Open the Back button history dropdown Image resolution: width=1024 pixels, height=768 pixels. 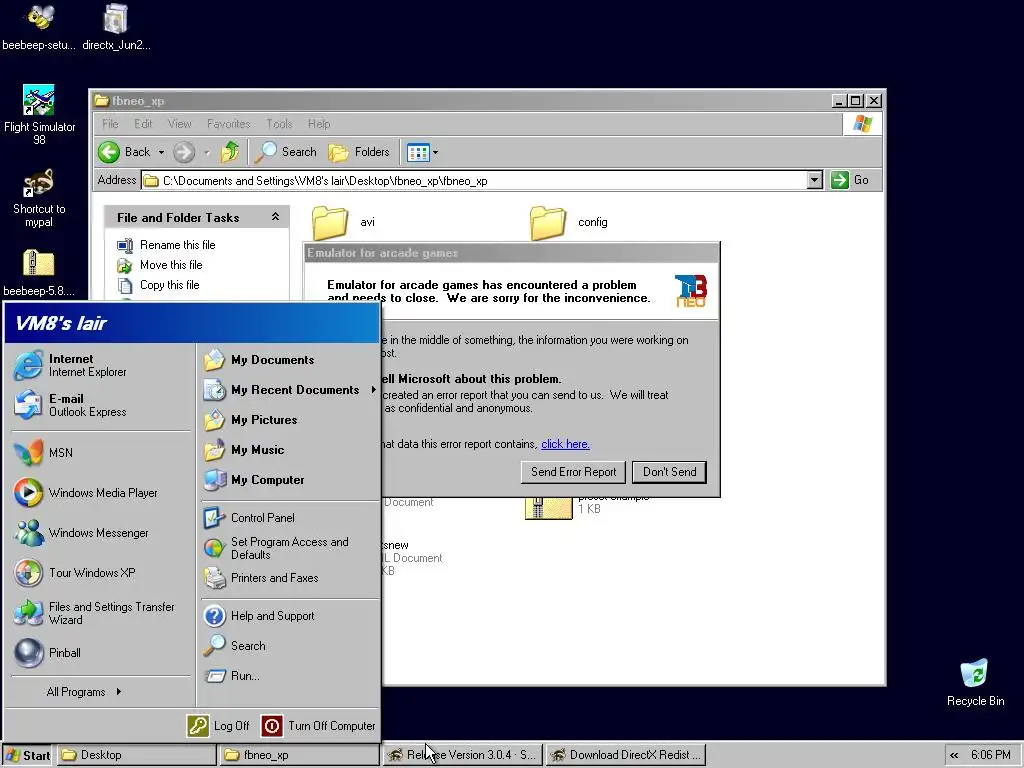[161, 152]
